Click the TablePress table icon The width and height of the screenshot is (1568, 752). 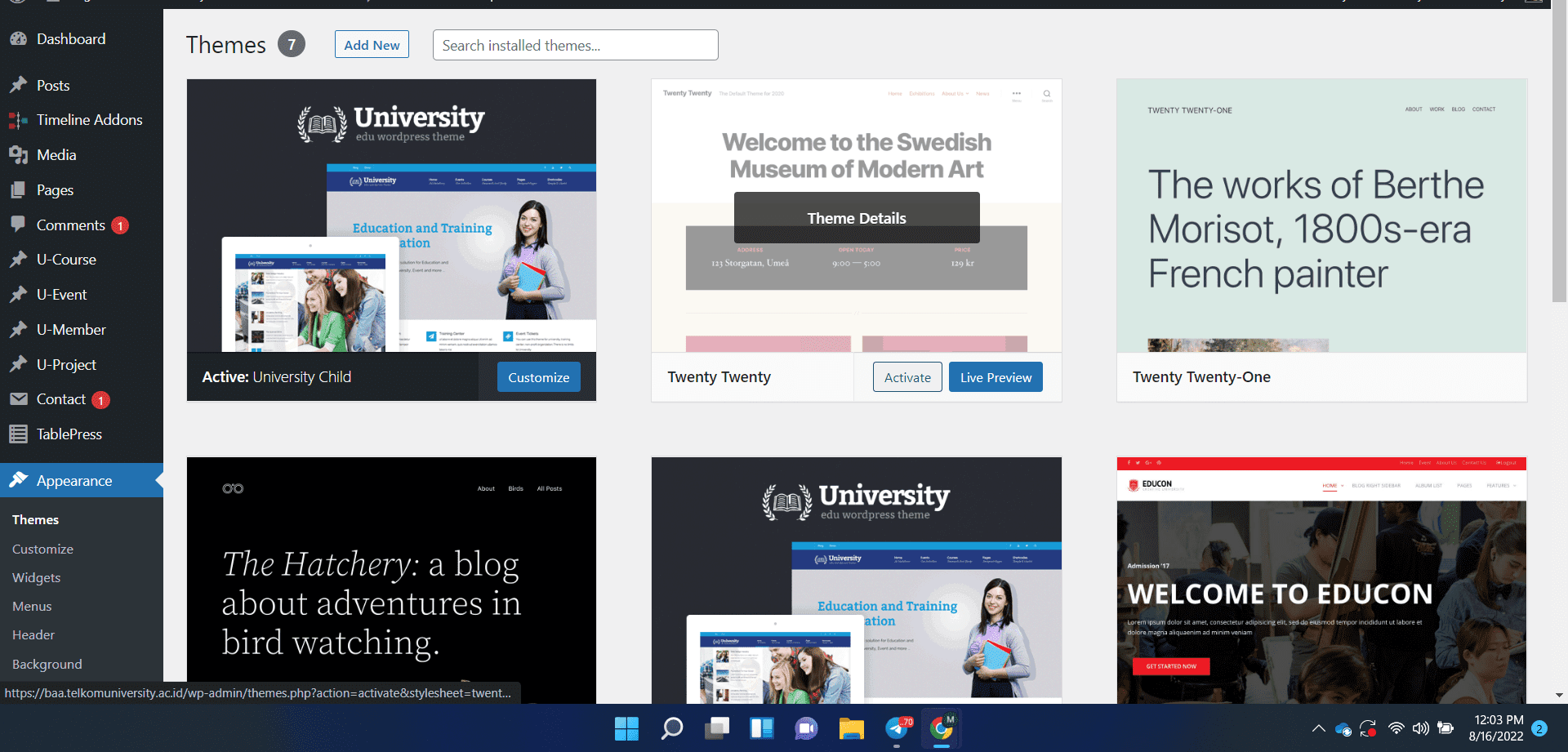point(18,434)
